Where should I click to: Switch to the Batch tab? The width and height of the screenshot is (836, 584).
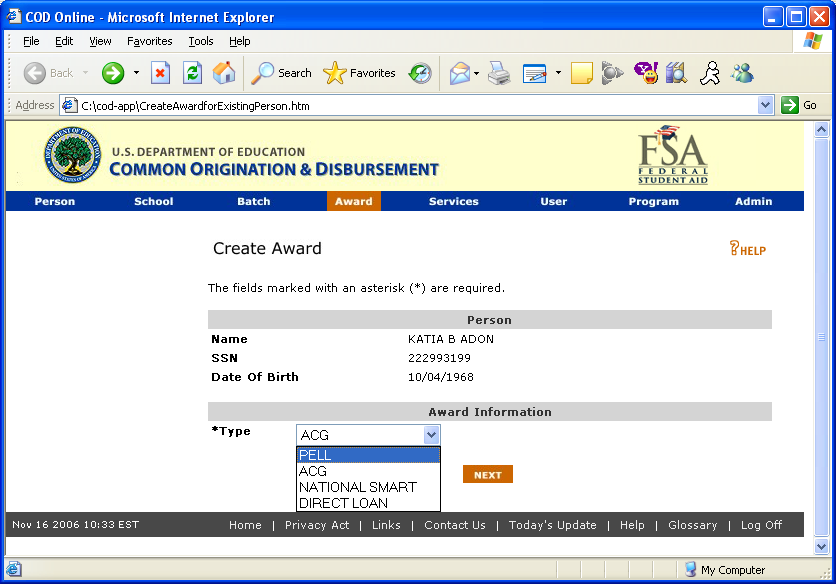point(254,201)
